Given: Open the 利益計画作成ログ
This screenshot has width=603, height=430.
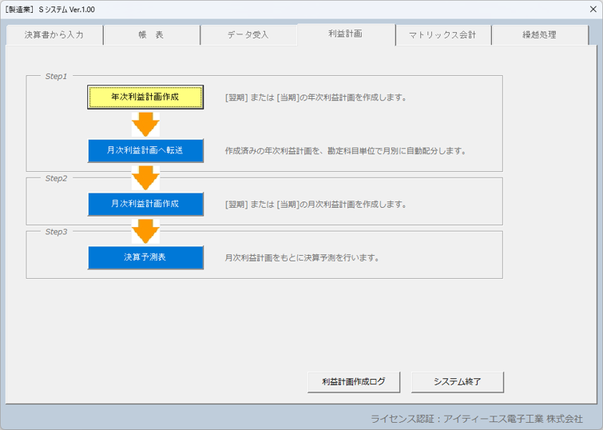Looking at the screenshot, I should (x=354, y=382).
